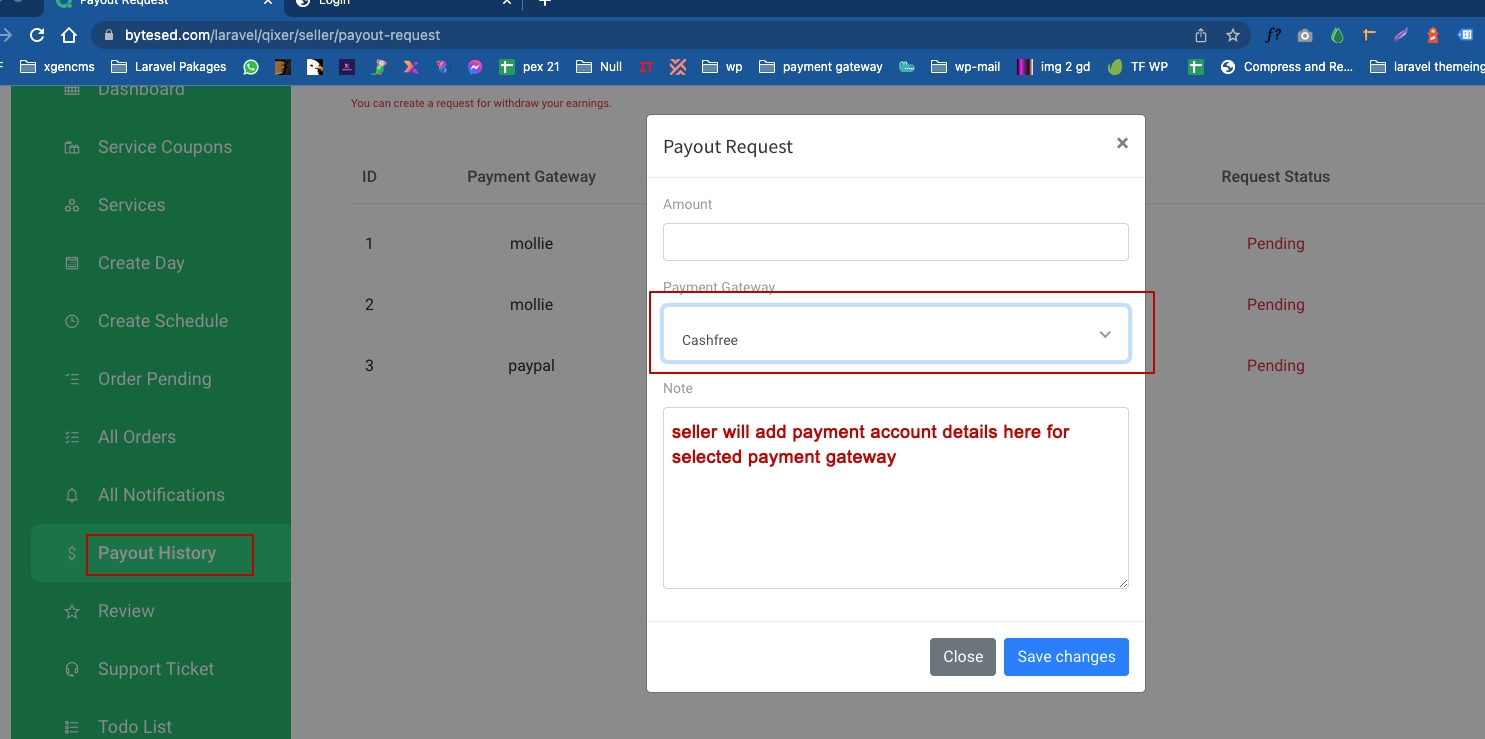This screenshot has width=1485, height=739.
Task: Go to All Orders in the sidebar
Action: tap(136, 437)
